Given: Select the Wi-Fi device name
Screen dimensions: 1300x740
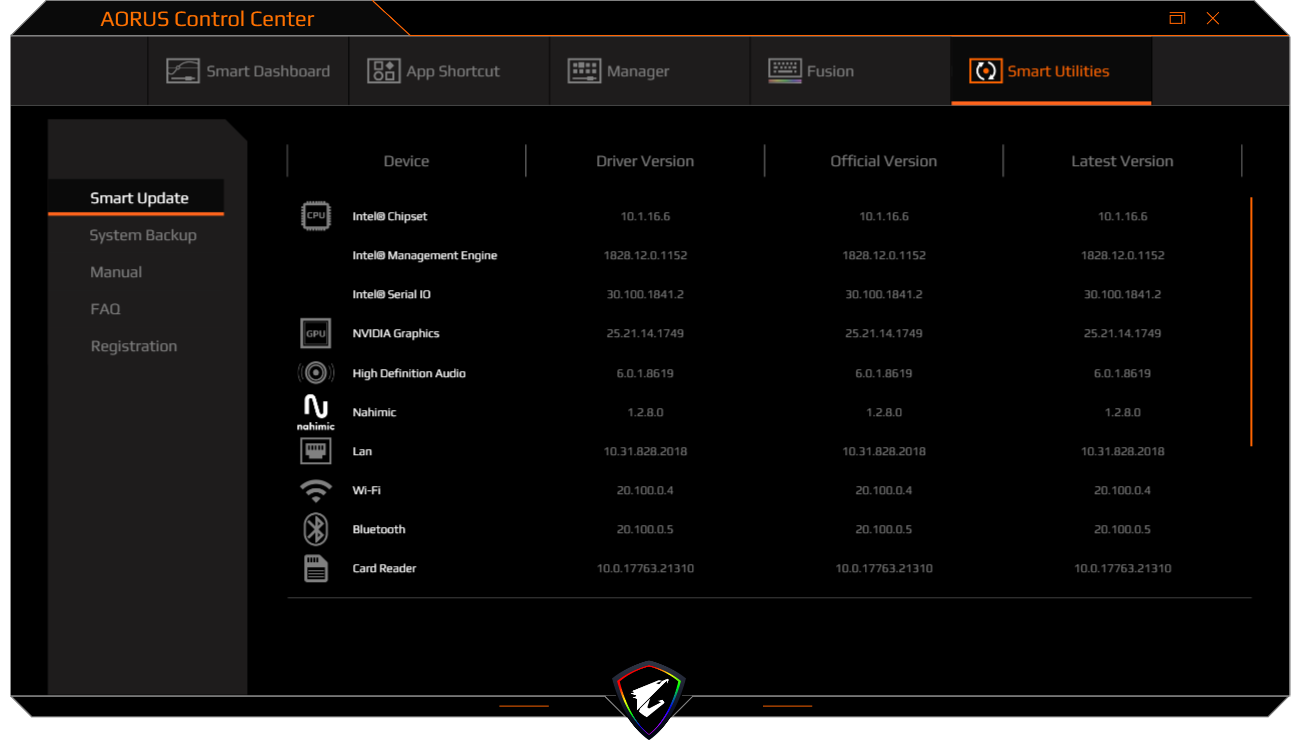Looking at the screenshot, I should coord(366,490).
